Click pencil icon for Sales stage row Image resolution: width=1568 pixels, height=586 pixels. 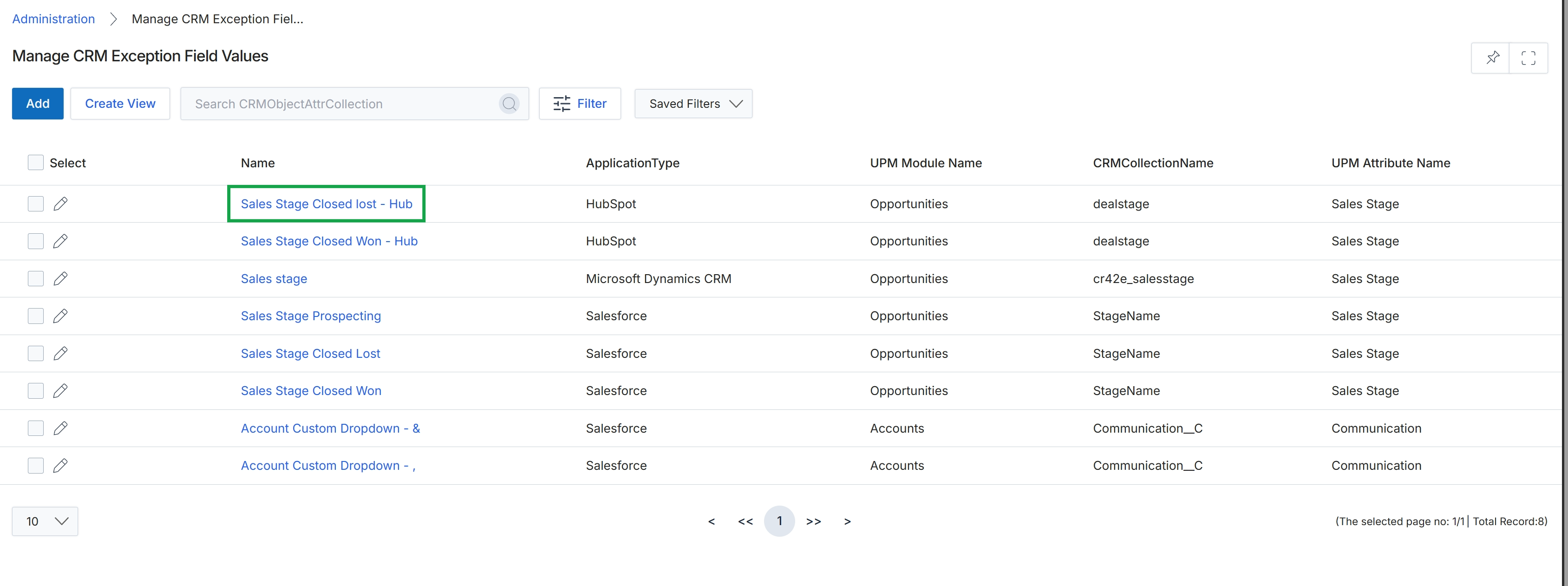(60, 278)
